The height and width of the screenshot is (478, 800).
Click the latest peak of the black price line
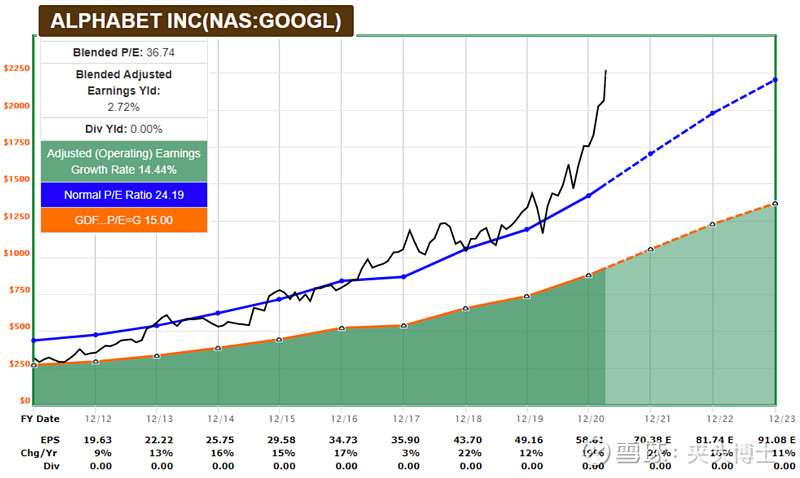[606, 71]
